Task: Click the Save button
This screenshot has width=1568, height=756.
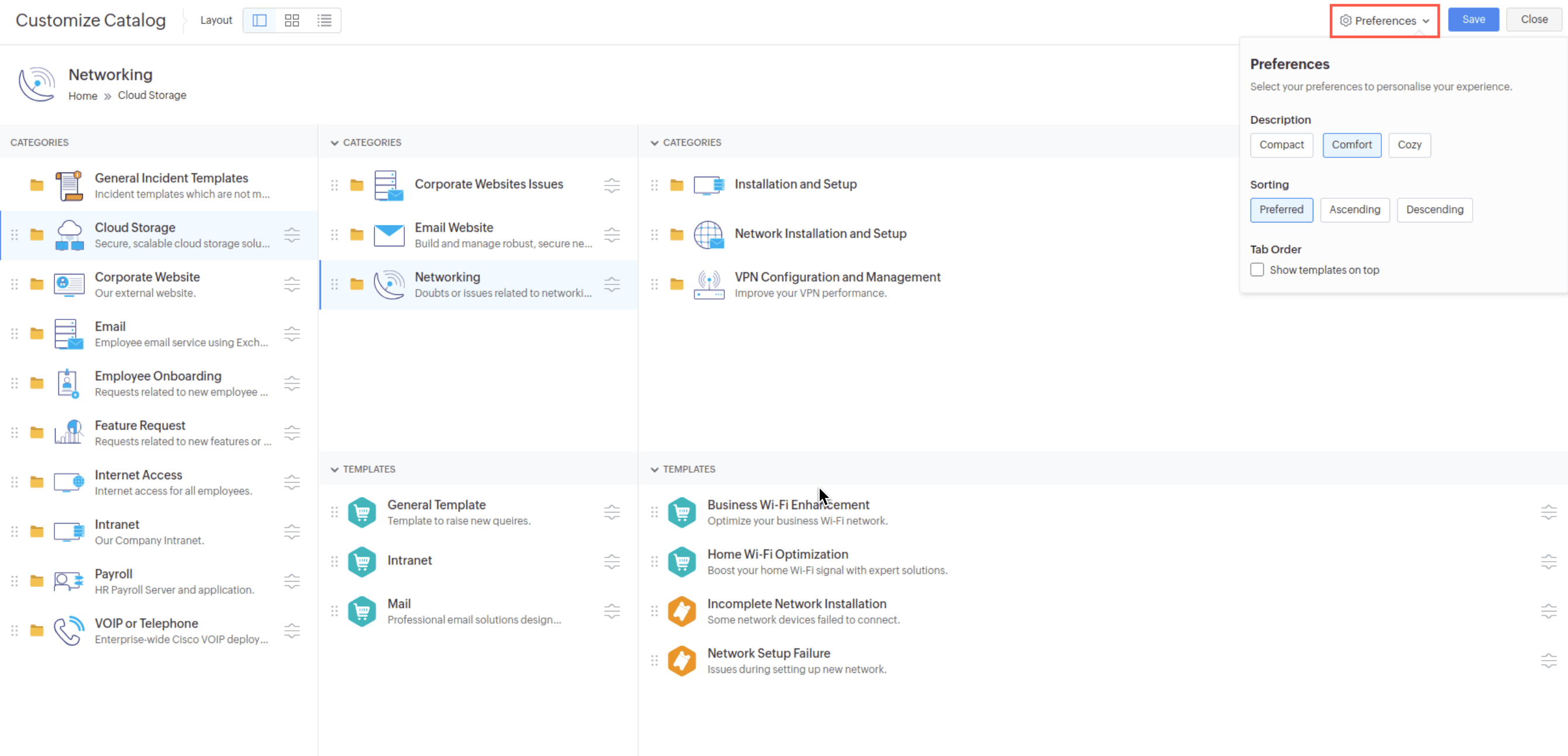Action: [x=1473, y=19]
